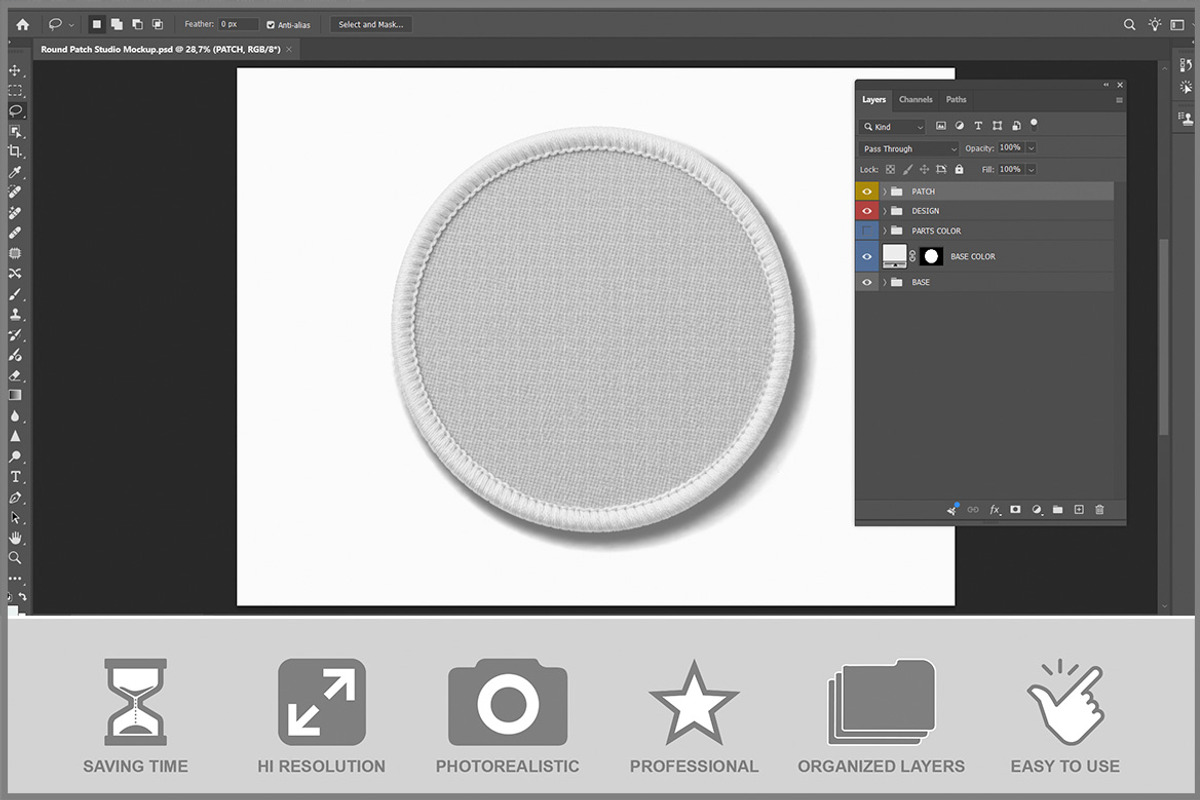Select the Layers tab
1200x800 pixels.
[x=874, y=99]
